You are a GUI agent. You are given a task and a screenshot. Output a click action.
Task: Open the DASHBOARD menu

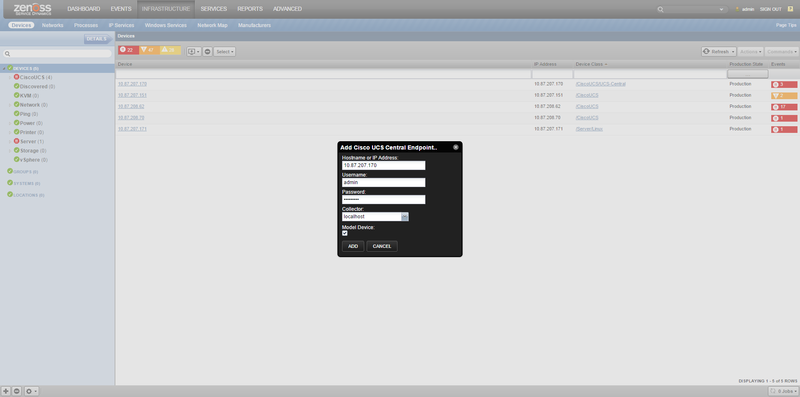pyautogui.click(x=84, y=9)
